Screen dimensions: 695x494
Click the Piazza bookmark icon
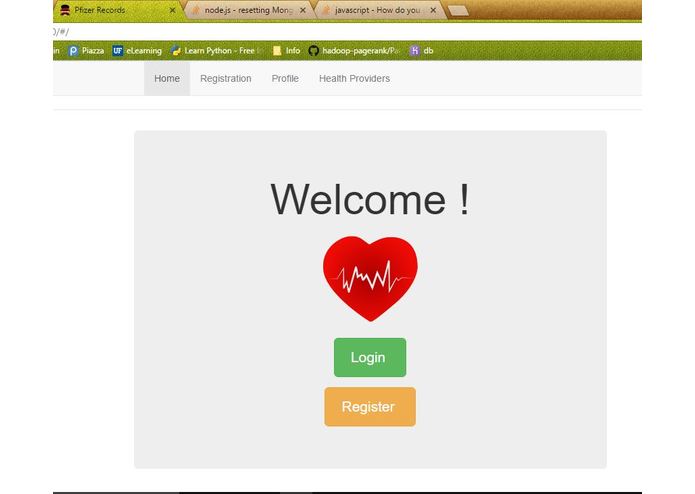pyautogui.click(x=73, y=51)
